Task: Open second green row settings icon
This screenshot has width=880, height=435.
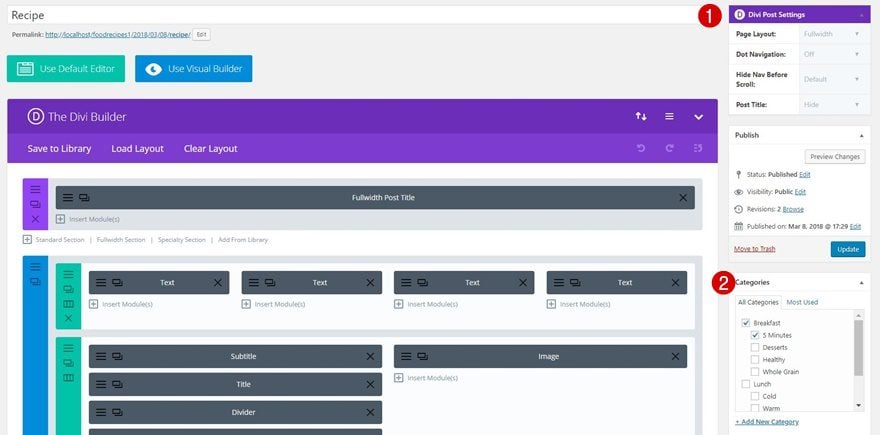Action: click(x=68, y=348)
